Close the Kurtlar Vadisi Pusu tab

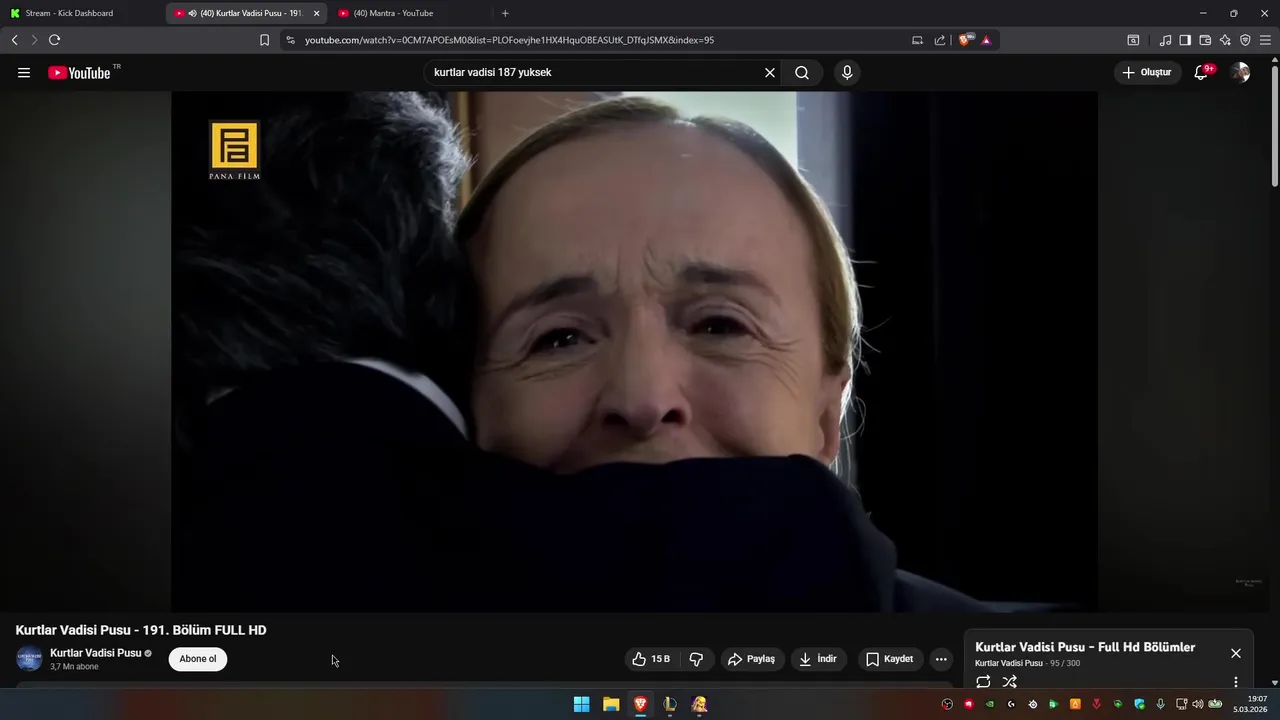pyautogui.click(x=316, y=13)
